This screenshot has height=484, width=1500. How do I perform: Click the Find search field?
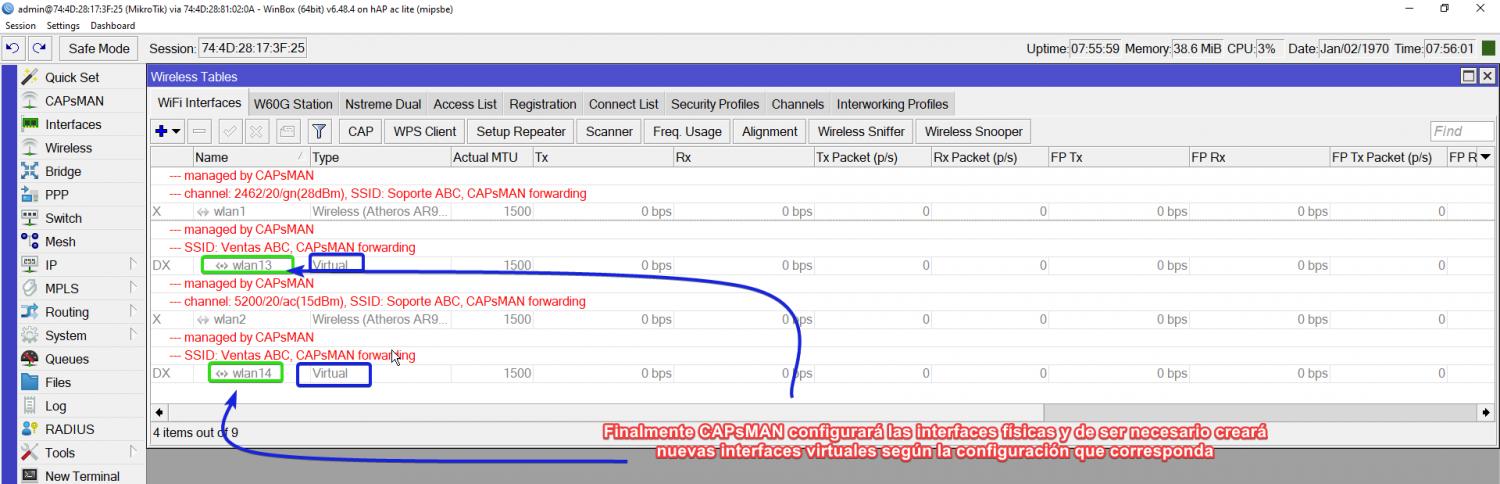(x=1461, y=131)
